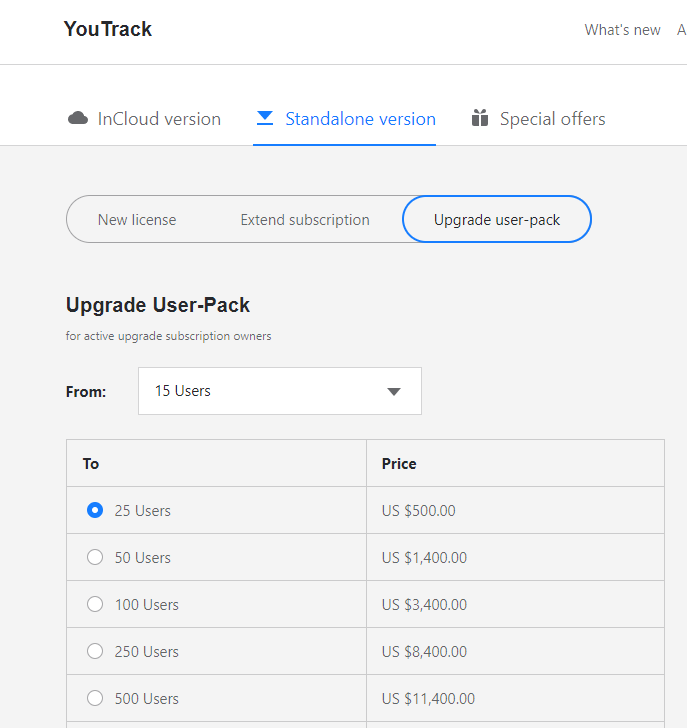Click the InCloud cloud icon
This screenshot has width=687, height=728.
(x=78, y=119)
